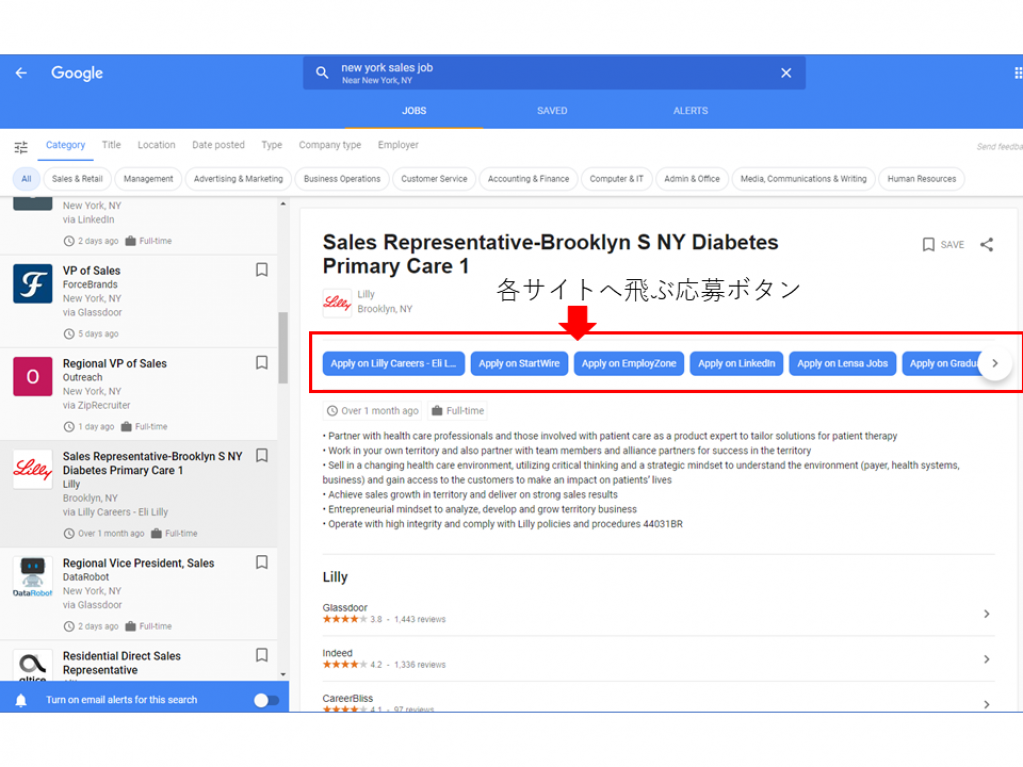The width and height of the screenshot is (1023, 767).
Task: Apply on LinkedIn
Action: (x=737, y=363)
